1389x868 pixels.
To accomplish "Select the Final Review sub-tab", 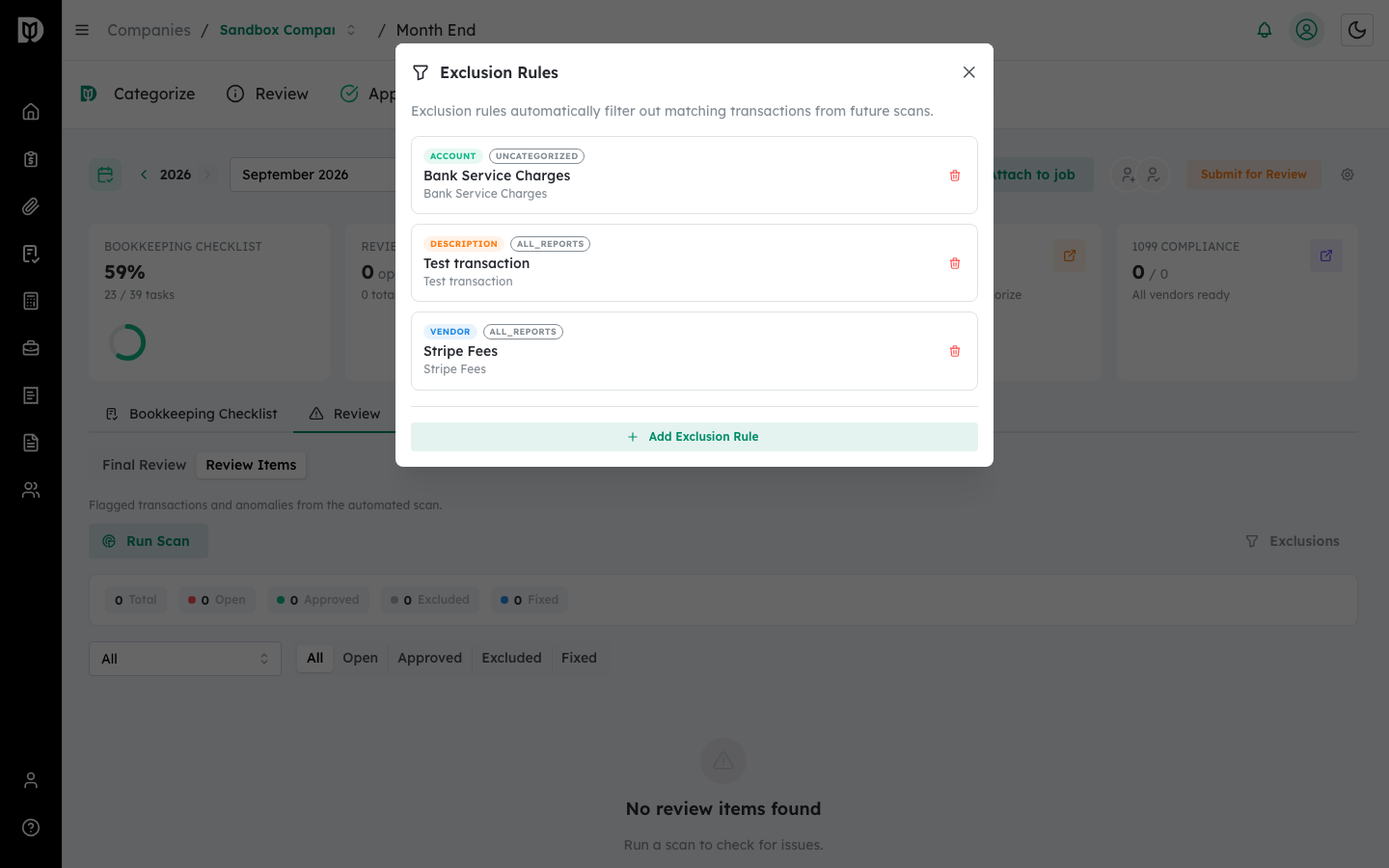I will coord(144,465).
